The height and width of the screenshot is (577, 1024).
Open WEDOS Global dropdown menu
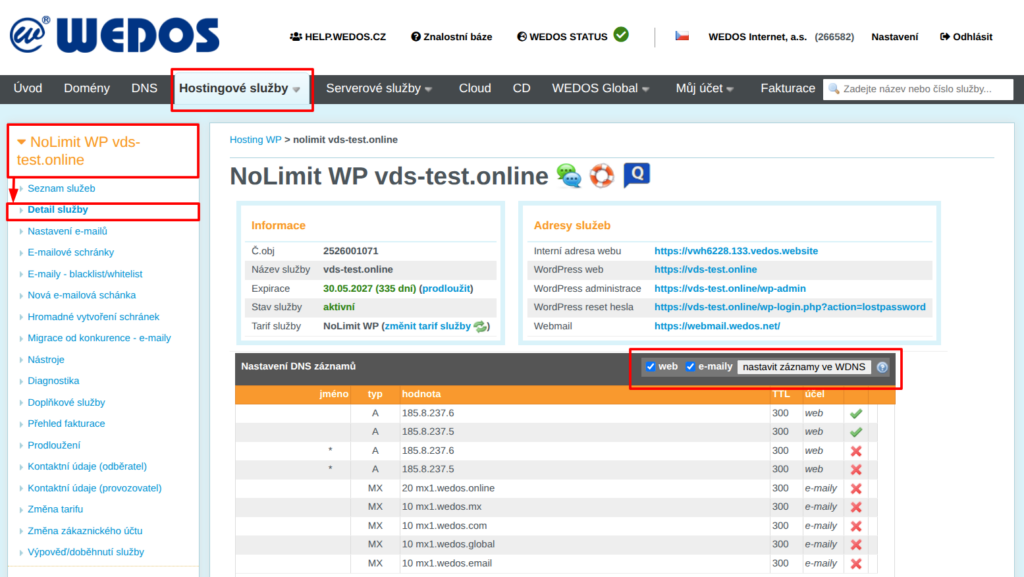pos(600,88)
